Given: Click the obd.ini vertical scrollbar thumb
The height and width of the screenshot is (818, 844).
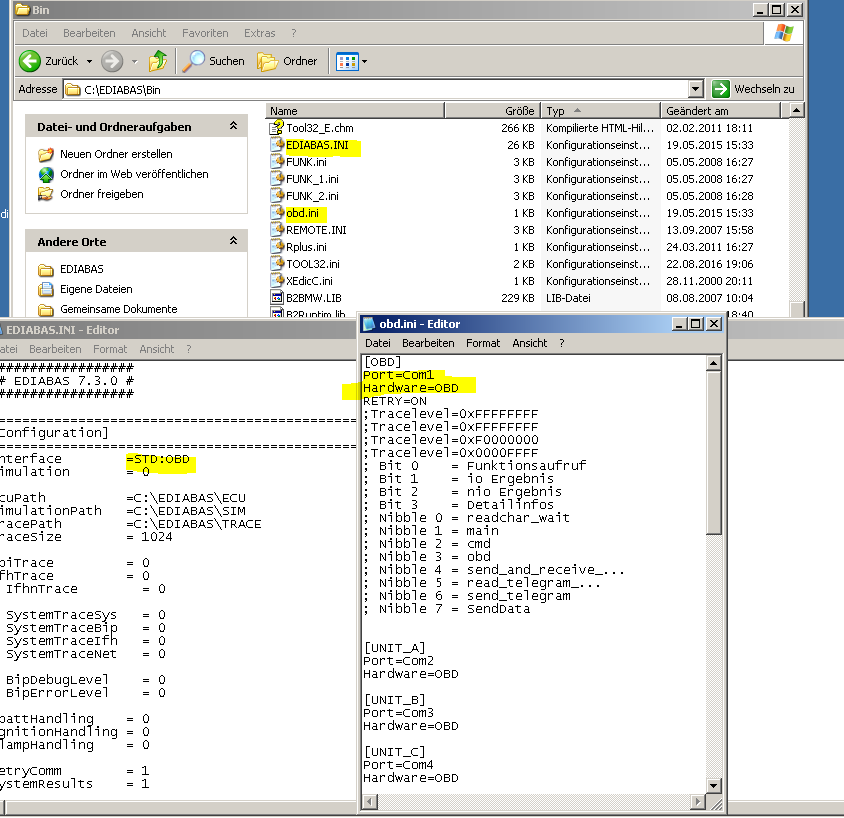Looking at the screenshot, I should [713, 452].
